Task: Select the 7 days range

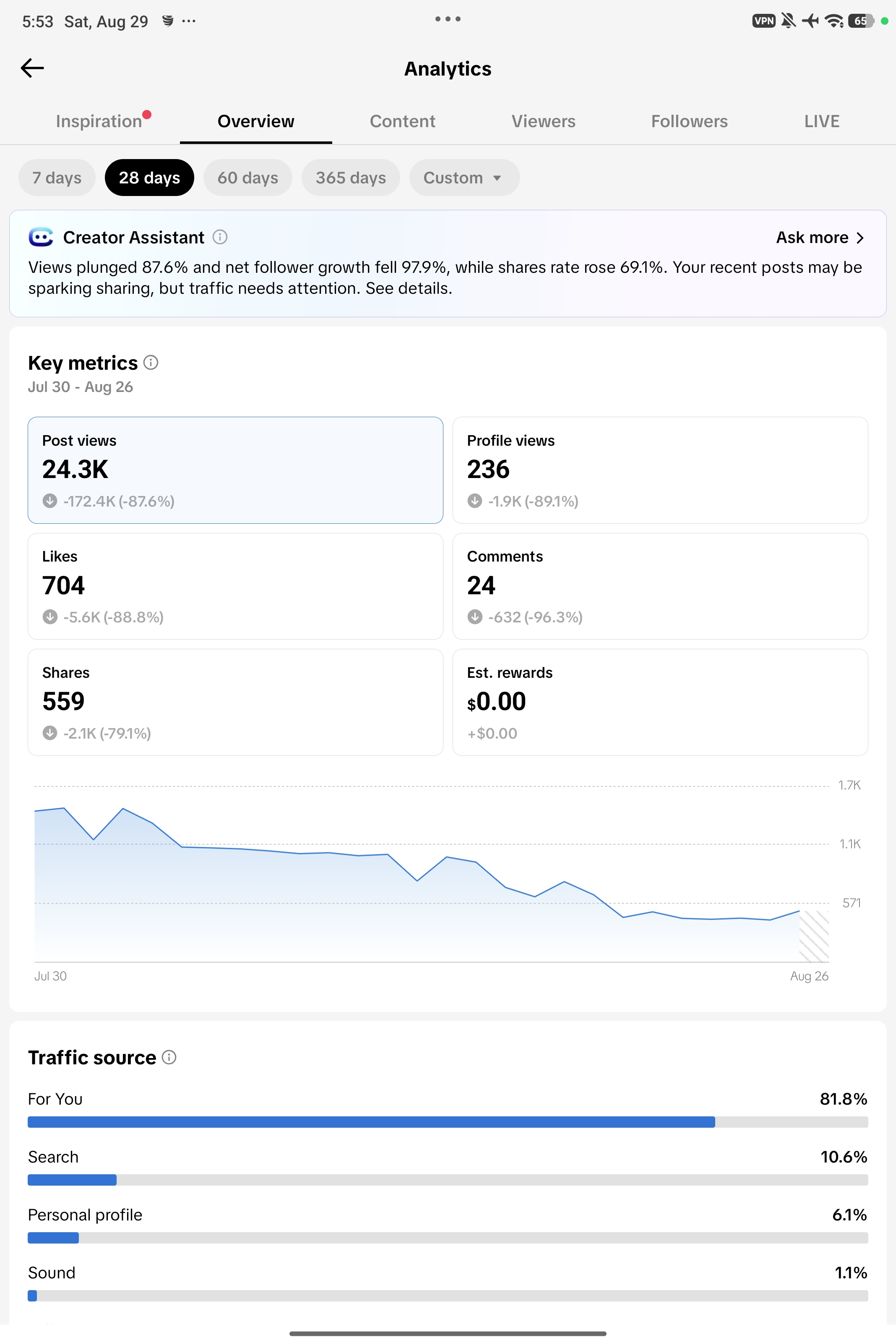Action: (x=57, y=178)
